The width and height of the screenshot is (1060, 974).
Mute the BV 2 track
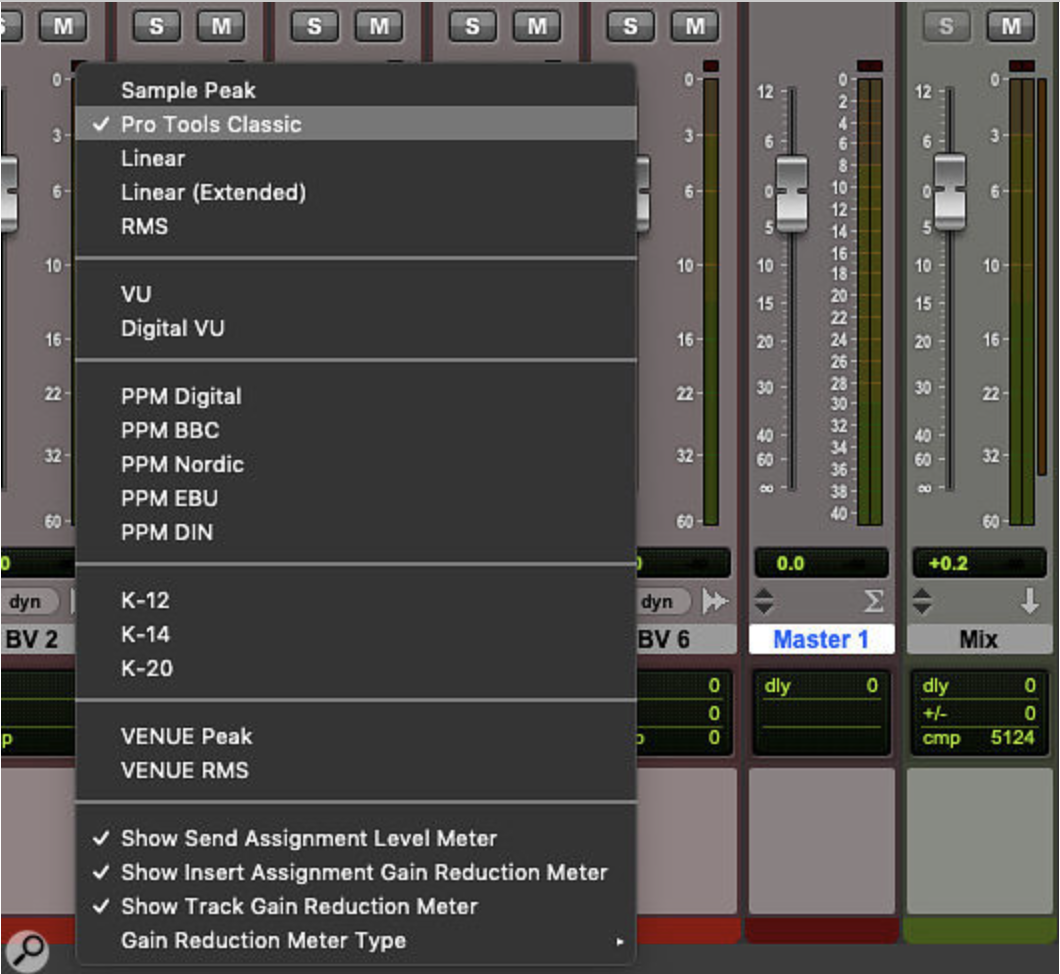(64, 26)
